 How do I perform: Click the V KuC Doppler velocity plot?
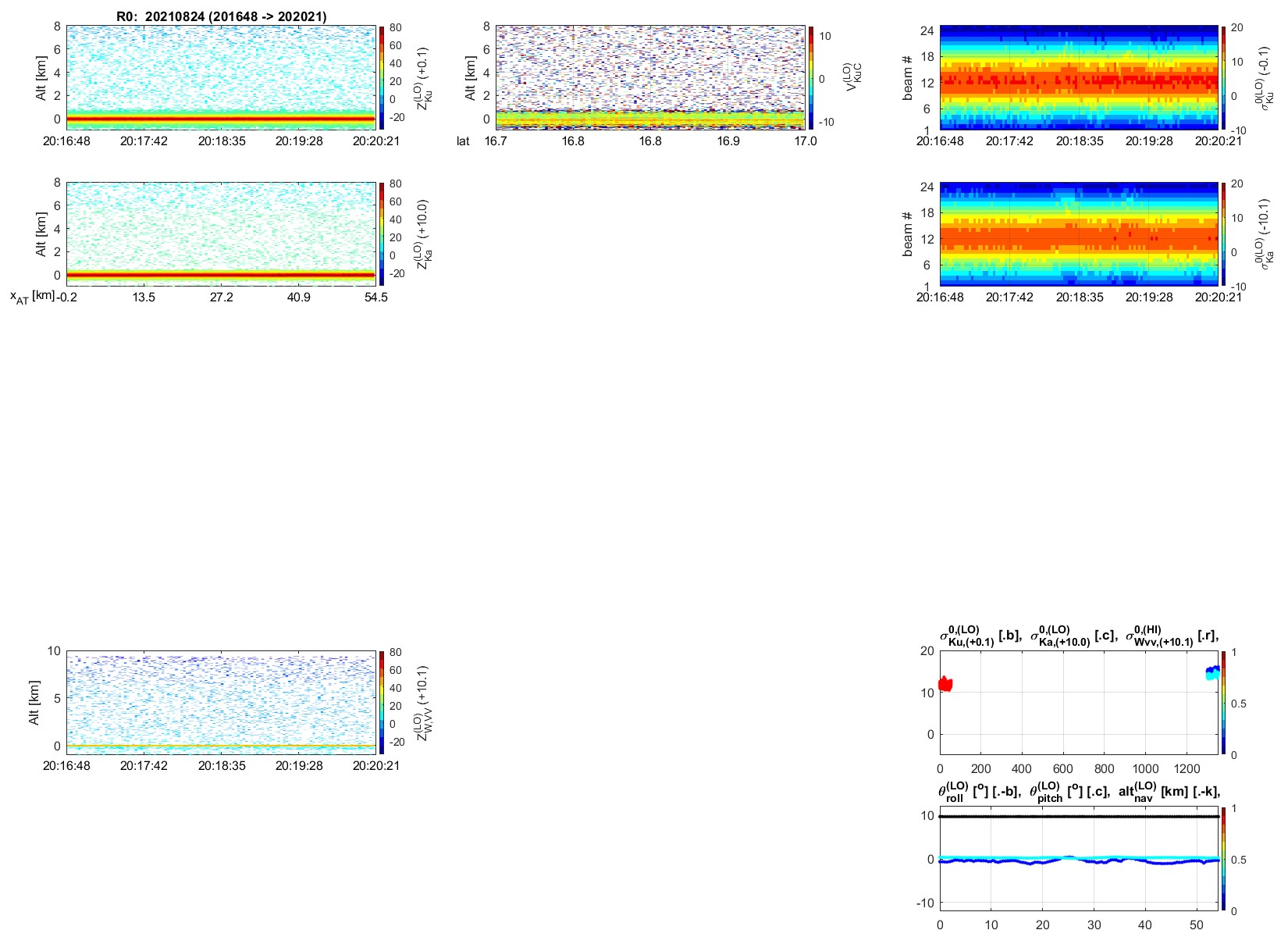[x=649, y=77]
